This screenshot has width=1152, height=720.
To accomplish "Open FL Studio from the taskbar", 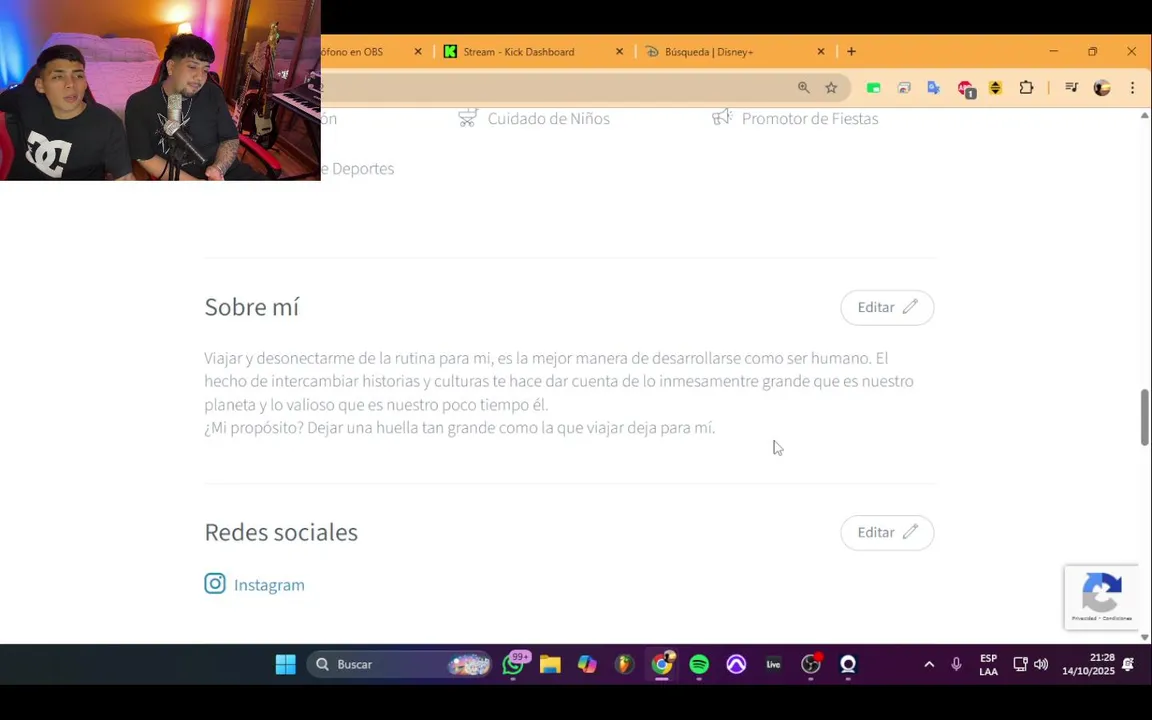I will 624,664.
